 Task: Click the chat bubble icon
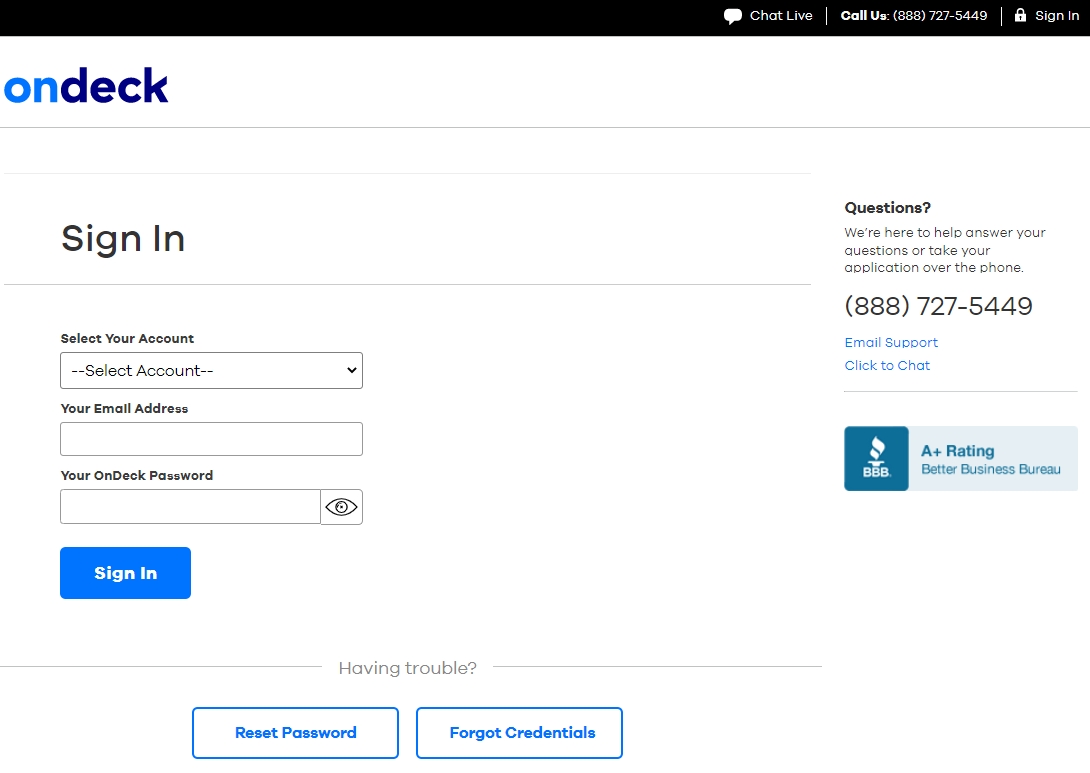coord(733,16)
